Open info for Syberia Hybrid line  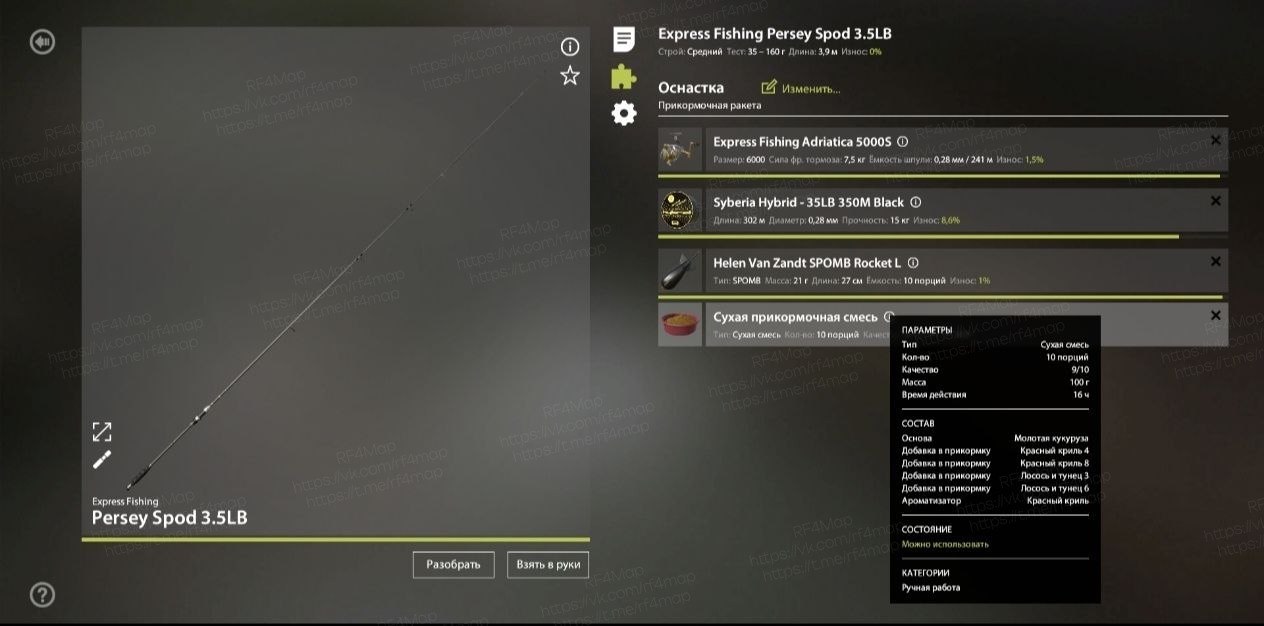point(916,202)
